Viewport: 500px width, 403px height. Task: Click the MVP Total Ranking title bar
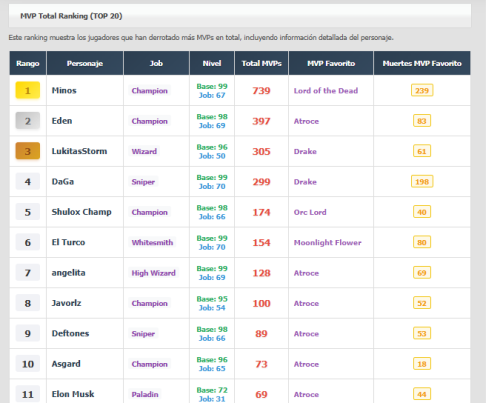[240, 16]
